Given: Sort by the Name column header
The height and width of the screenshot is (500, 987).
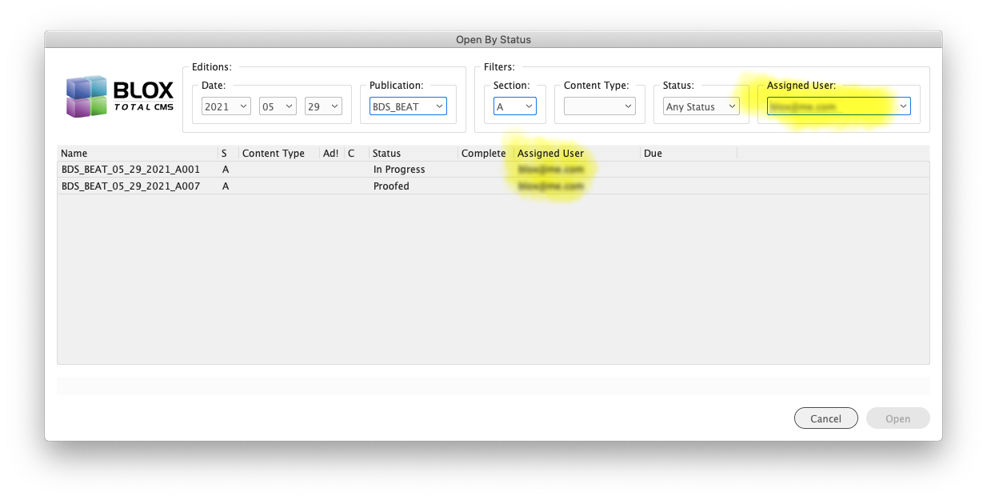Looking at the screenshot, I should click(x=137, y=153).
